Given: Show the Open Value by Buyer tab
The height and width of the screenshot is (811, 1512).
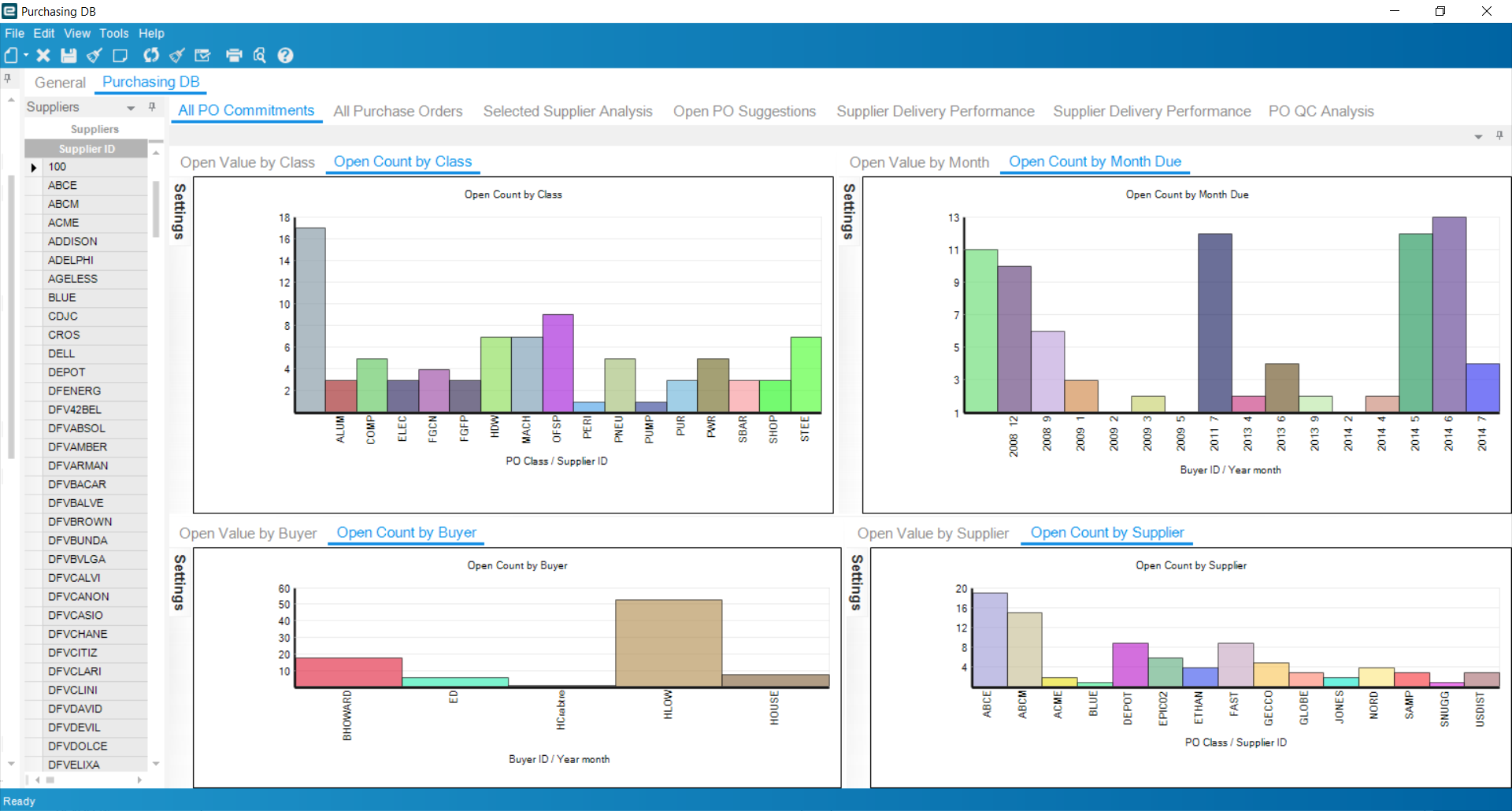Looking at the screenshot, I should click(x=248, y=533).
